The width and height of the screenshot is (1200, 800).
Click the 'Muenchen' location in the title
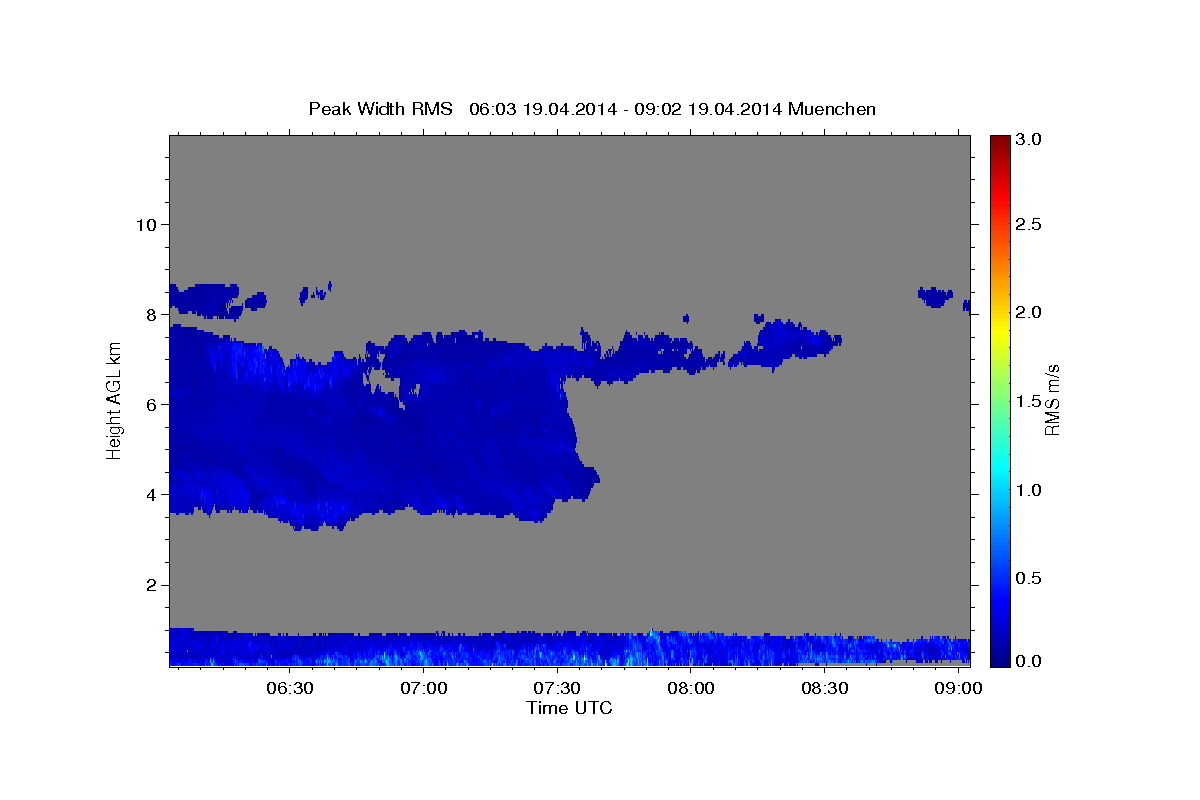[832, 109]
